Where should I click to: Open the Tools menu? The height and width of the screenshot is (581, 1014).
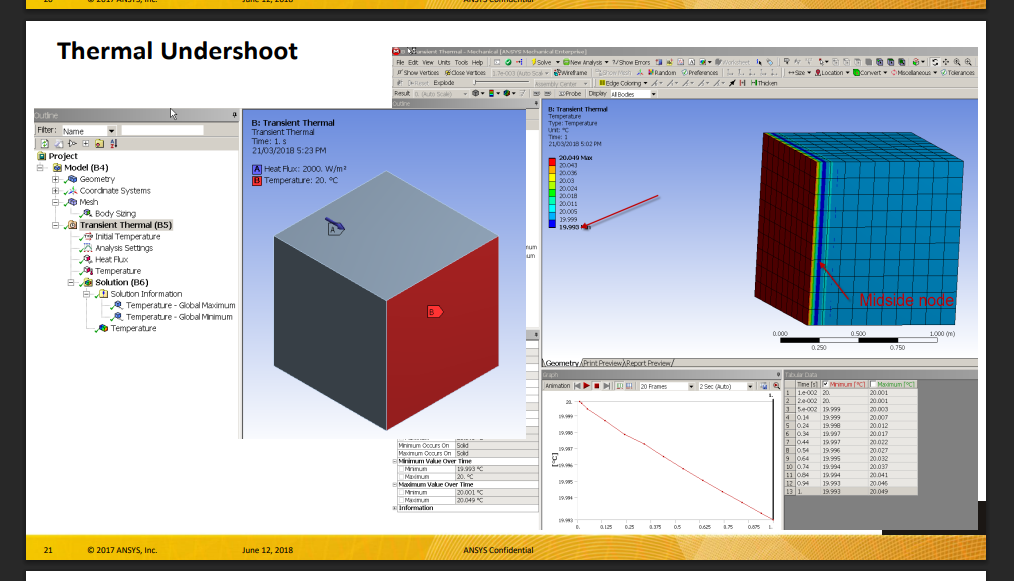[x=460, y=63]
